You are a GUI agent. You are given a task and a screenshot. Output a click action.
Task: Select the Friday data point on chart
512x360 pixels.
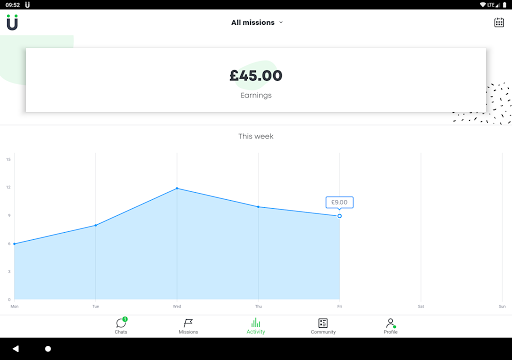(339, 216)
